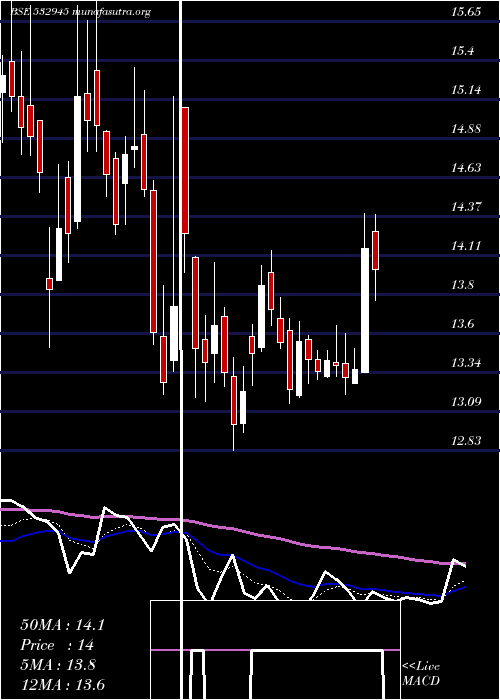500x700 pixels.
Task: Click the 14.88 price axis label
Action: coord(466,129)
